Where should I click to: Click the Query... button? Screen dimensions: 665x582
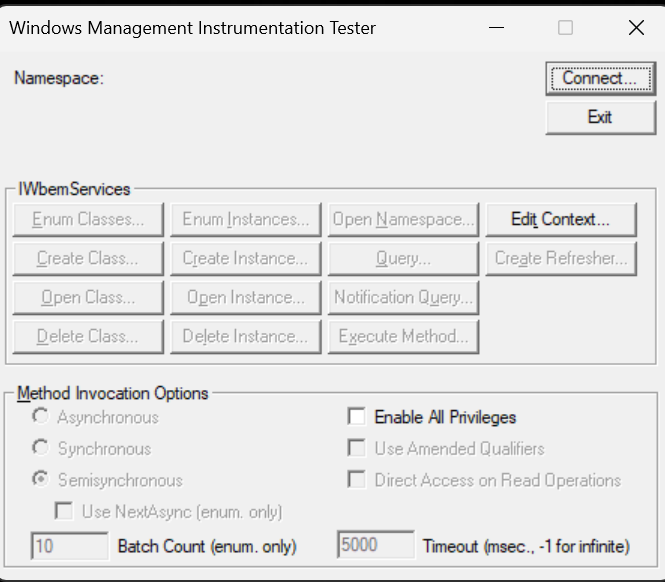[403, 259]
